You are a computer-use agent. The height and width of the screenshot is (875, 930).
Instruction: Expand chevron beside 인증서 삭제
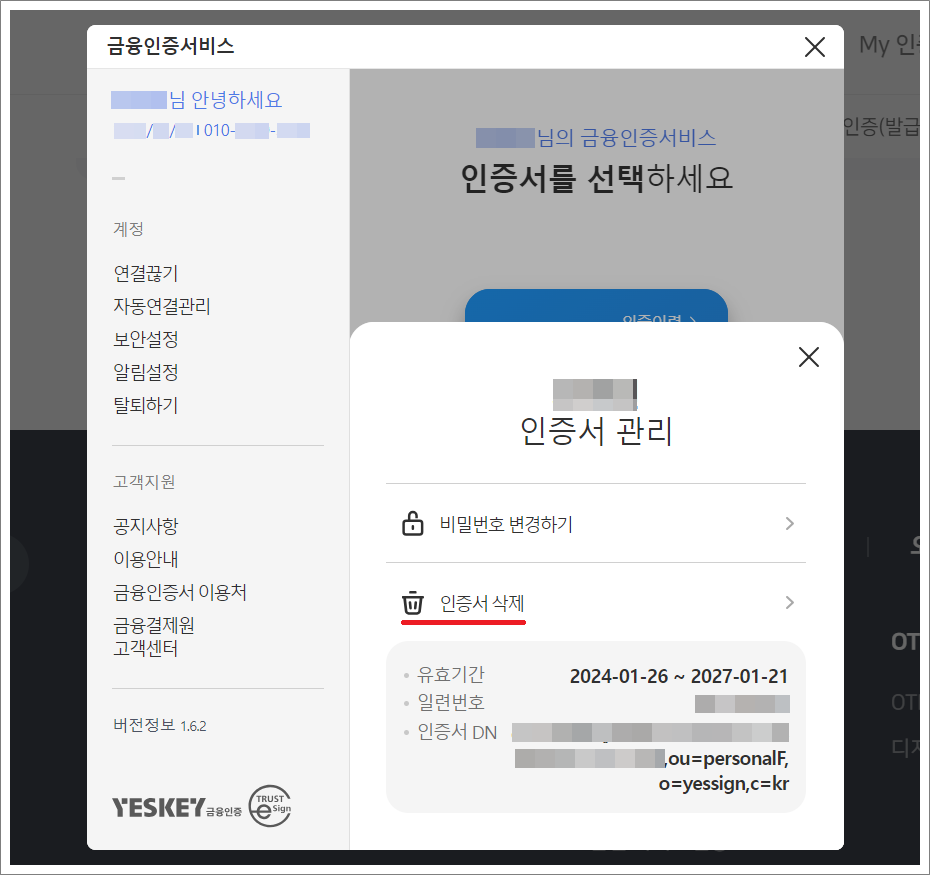tap(789, 603)
